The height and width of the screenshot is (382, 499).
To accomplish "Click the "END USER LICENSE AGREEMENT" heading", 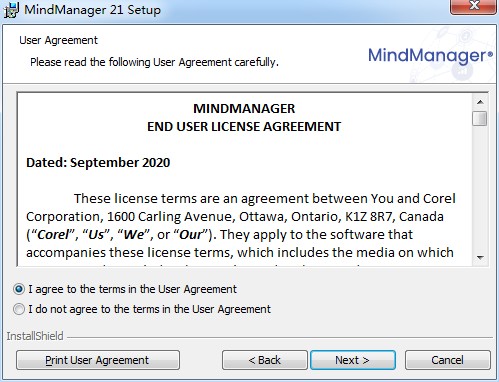I will 244,127.
